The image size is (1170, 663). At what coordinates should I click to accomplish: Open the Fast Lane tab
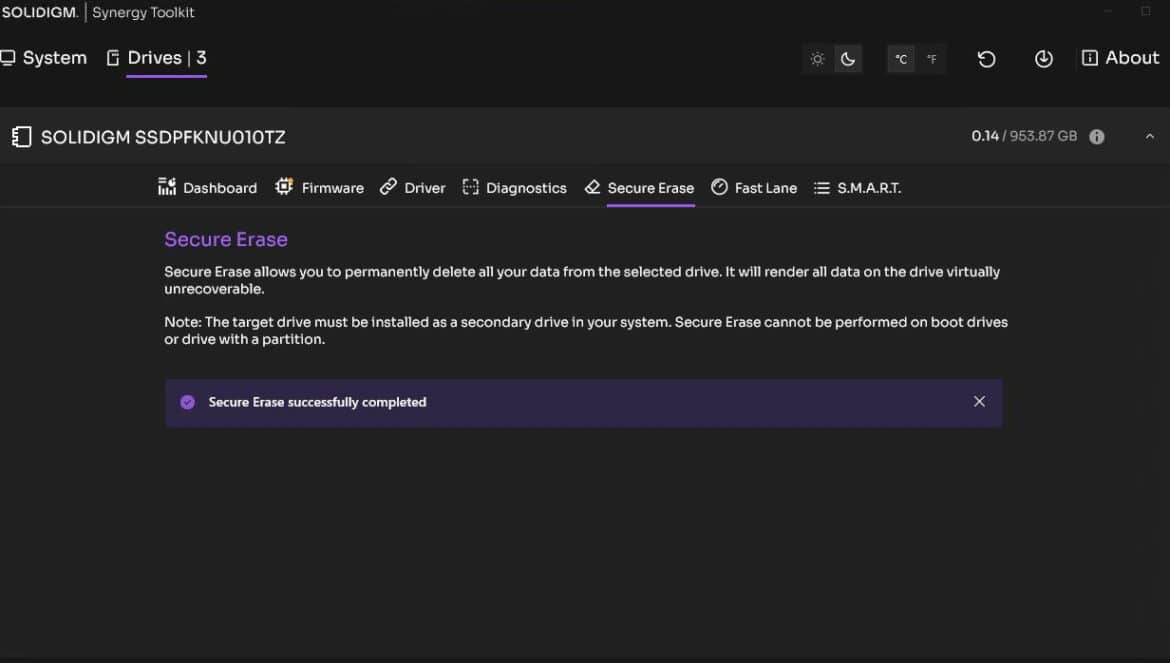(x=754, y=188)
